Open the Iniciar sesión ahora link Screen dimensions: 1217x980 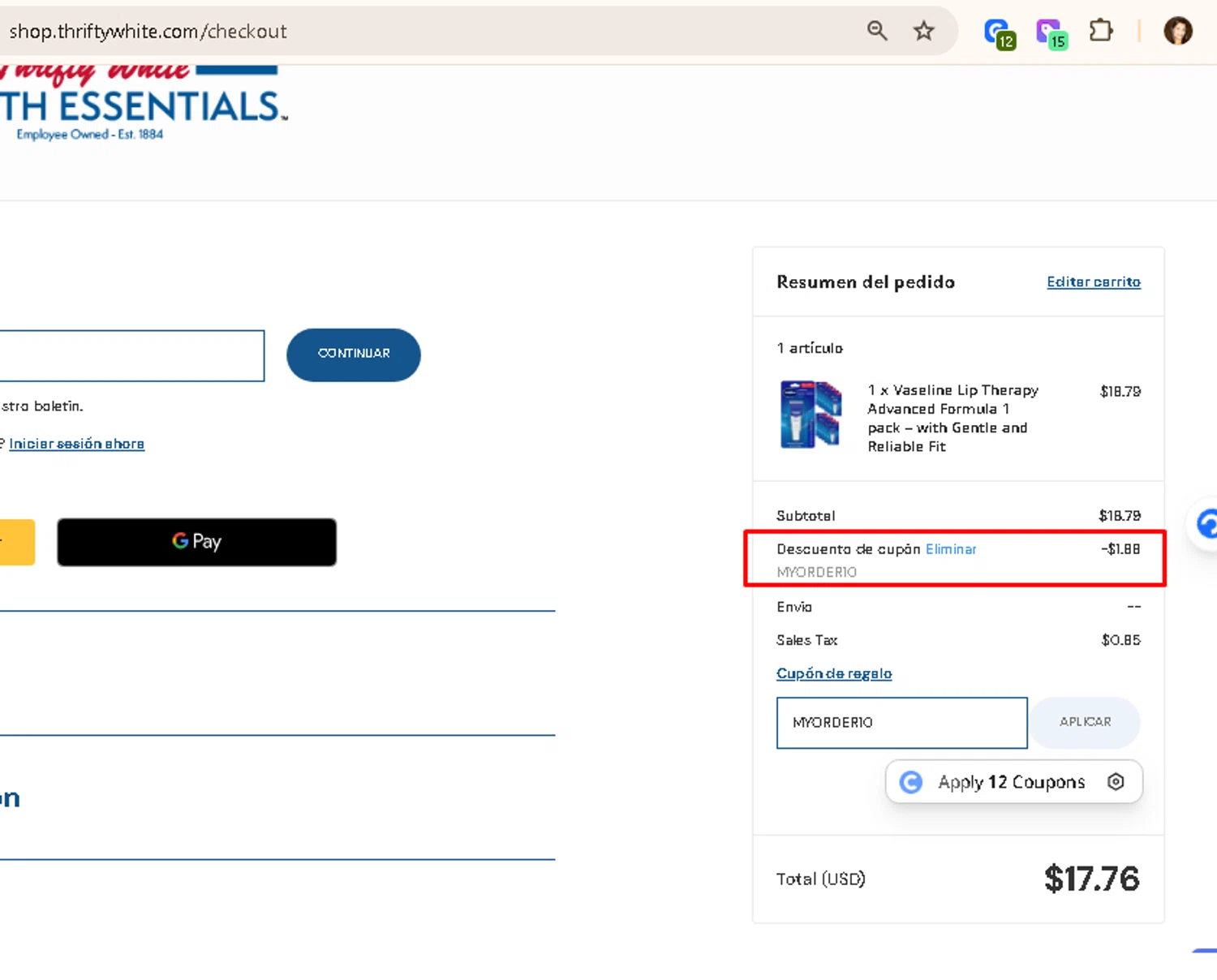[76, 444]
